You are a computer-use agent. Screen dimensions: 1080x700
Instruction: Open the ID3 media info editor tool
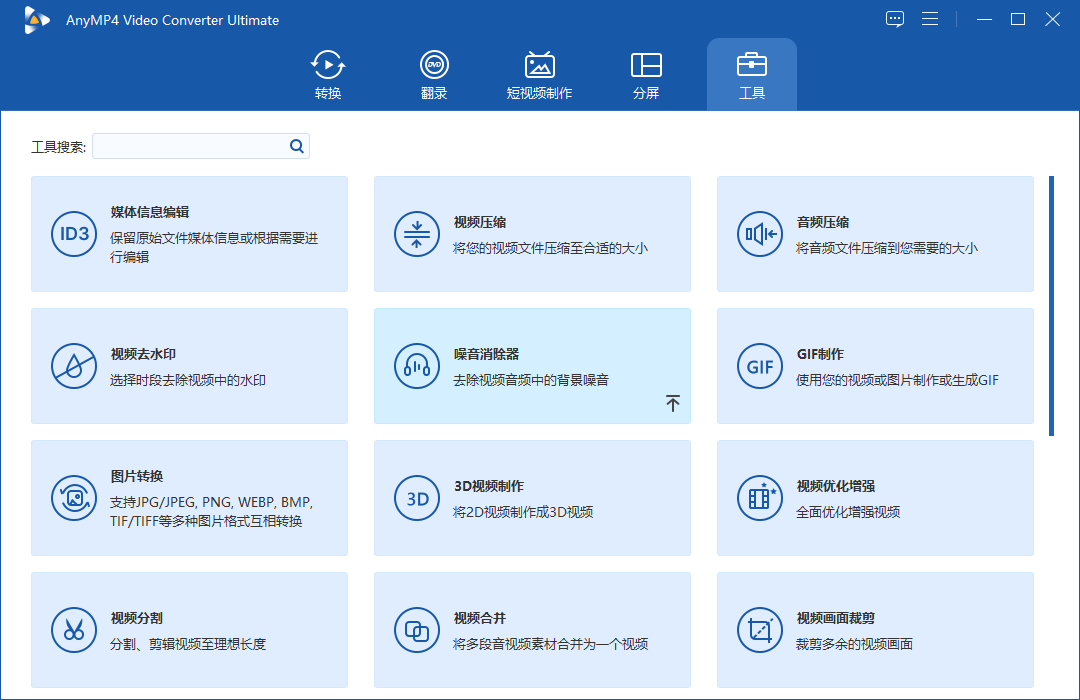(189, 234)
